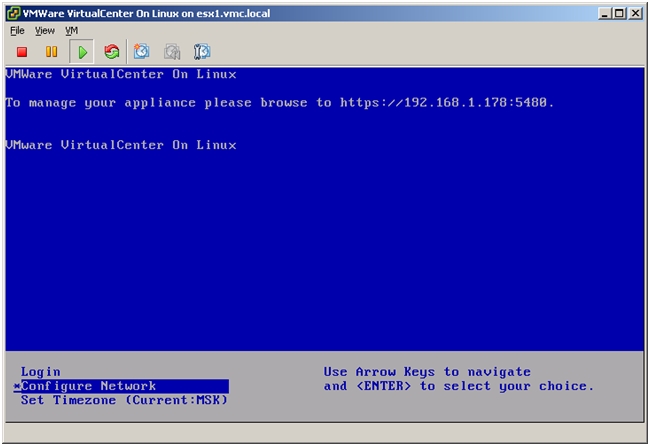Reset the VM using the restart icon
Viewport: 650px width, 446px height.
111,51
